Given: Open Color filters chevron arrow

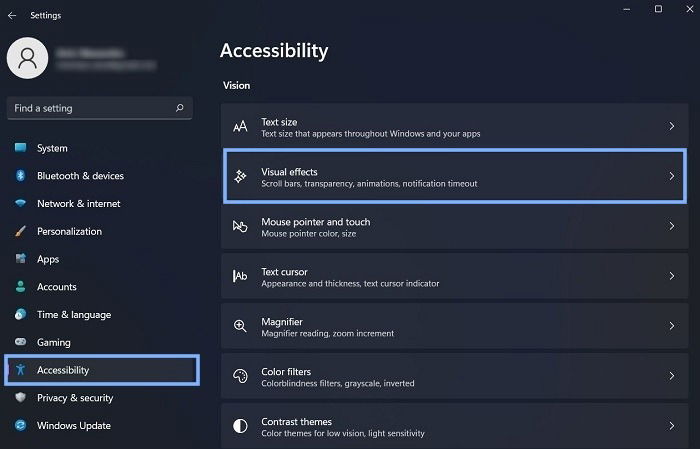Looking at the screenshot, I should pyautogui.click(x=671, y=376).
